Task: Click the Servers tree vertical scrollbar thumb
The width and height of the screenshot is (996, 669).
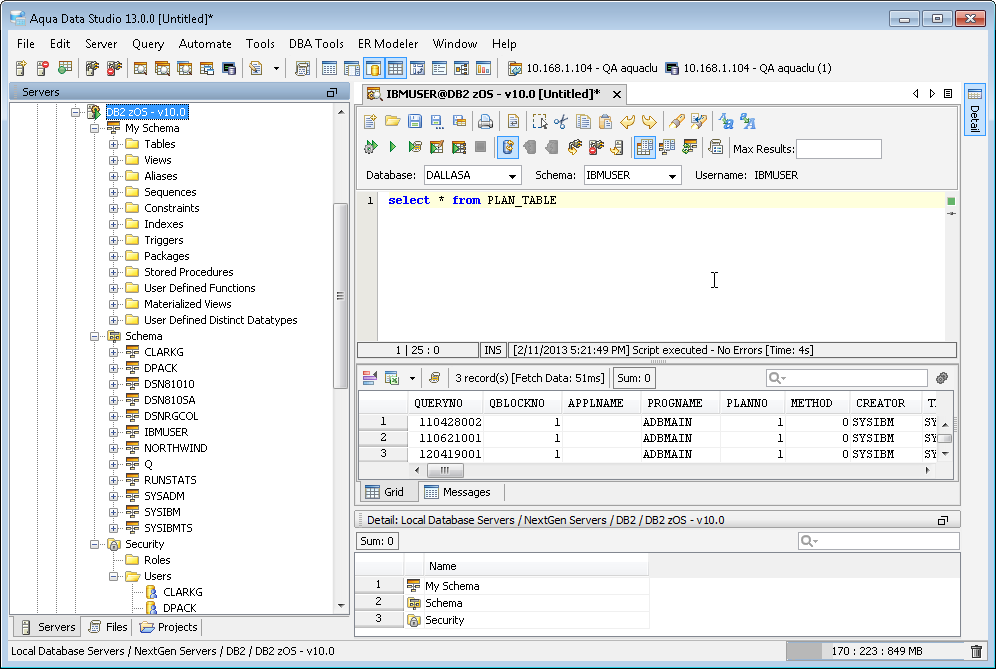Action: [x=340, y=295]
